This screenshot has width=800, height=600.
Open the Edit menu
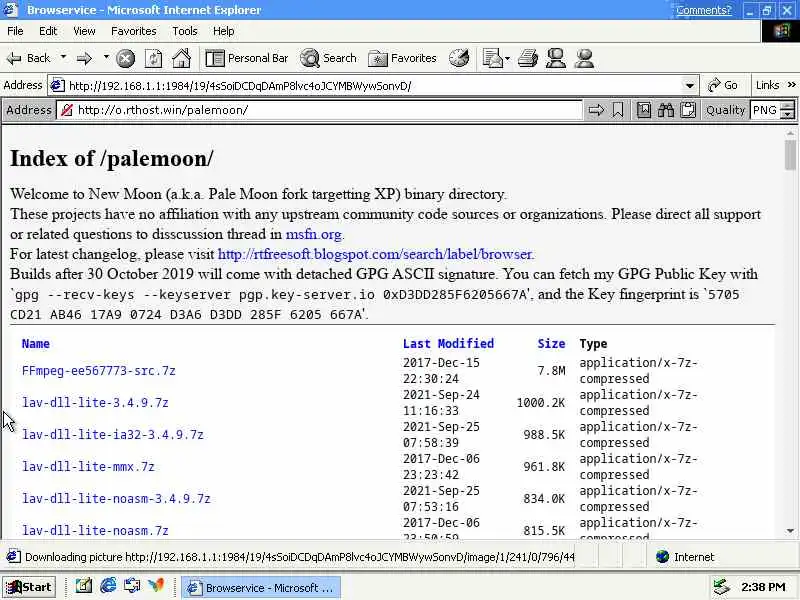coord(48,31)
